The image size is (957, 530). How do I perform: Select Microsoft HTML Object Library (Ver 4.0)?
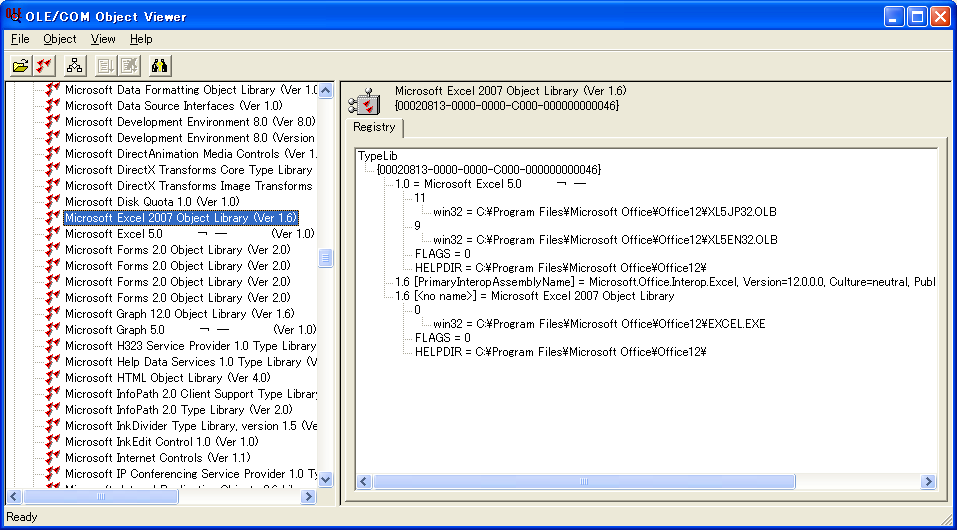click(168, 377)
